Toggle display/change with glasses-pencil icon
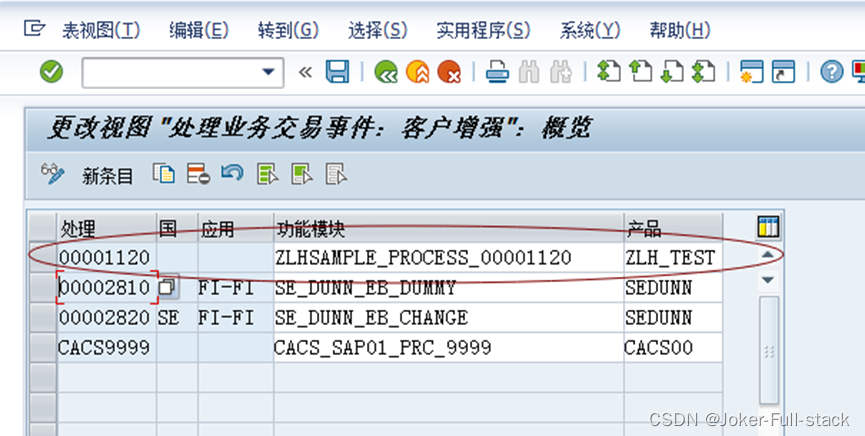 53,174
